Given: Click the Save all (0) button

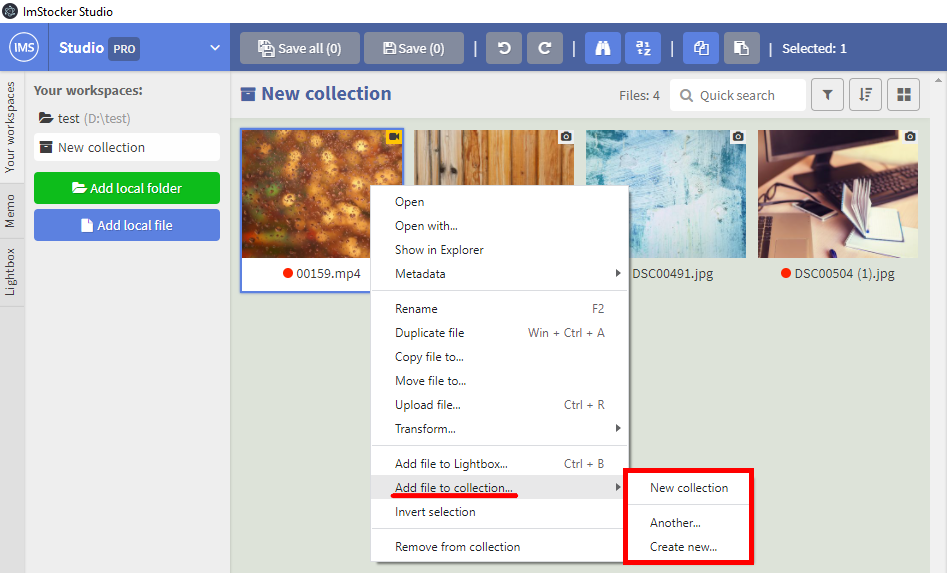Looking at the screenshot, I should (x=300, y=48).
